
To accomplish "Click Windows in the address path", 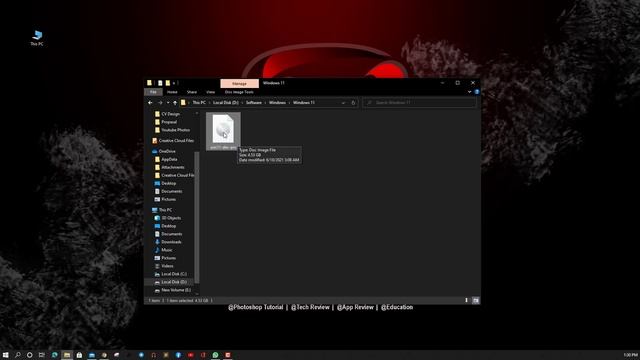I will [277, 103].
